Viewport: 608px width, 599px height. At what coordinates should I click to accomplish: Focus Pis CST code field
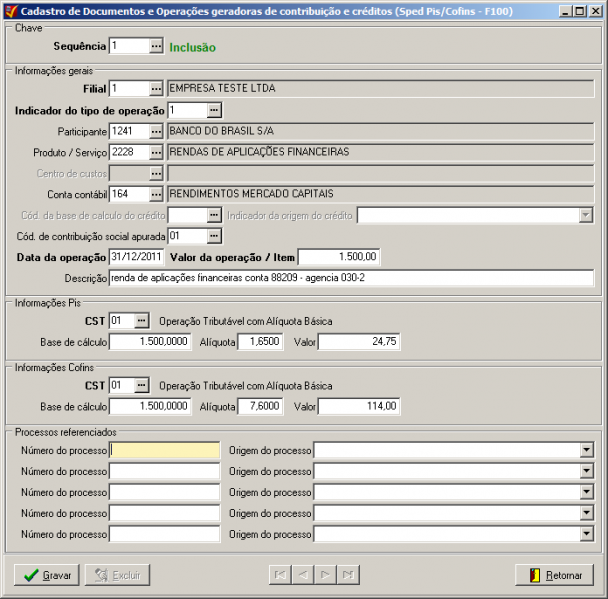pyautogui.click(x=122, y=321)
